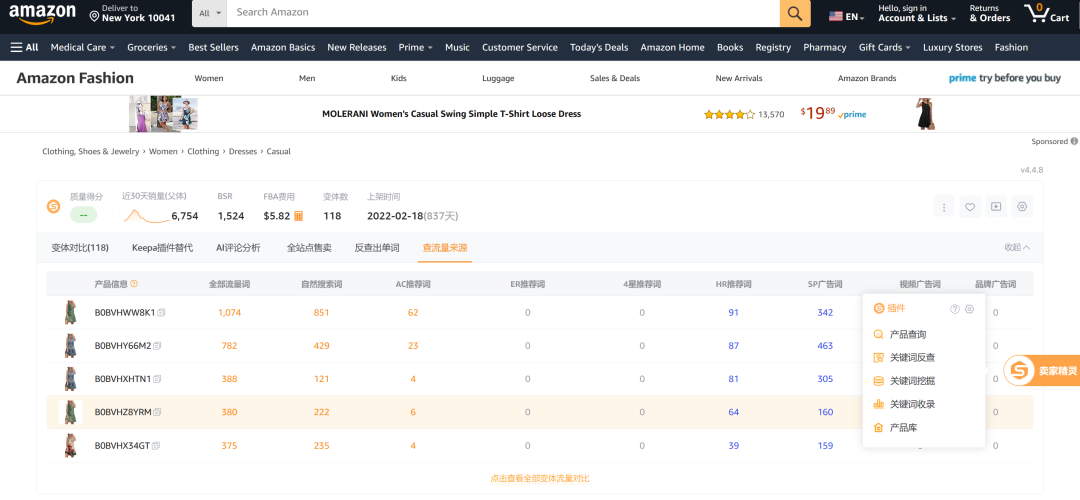Switch to 全站点售卖 tab
Screen dimensions: 1080x500
tap(309, 247)
